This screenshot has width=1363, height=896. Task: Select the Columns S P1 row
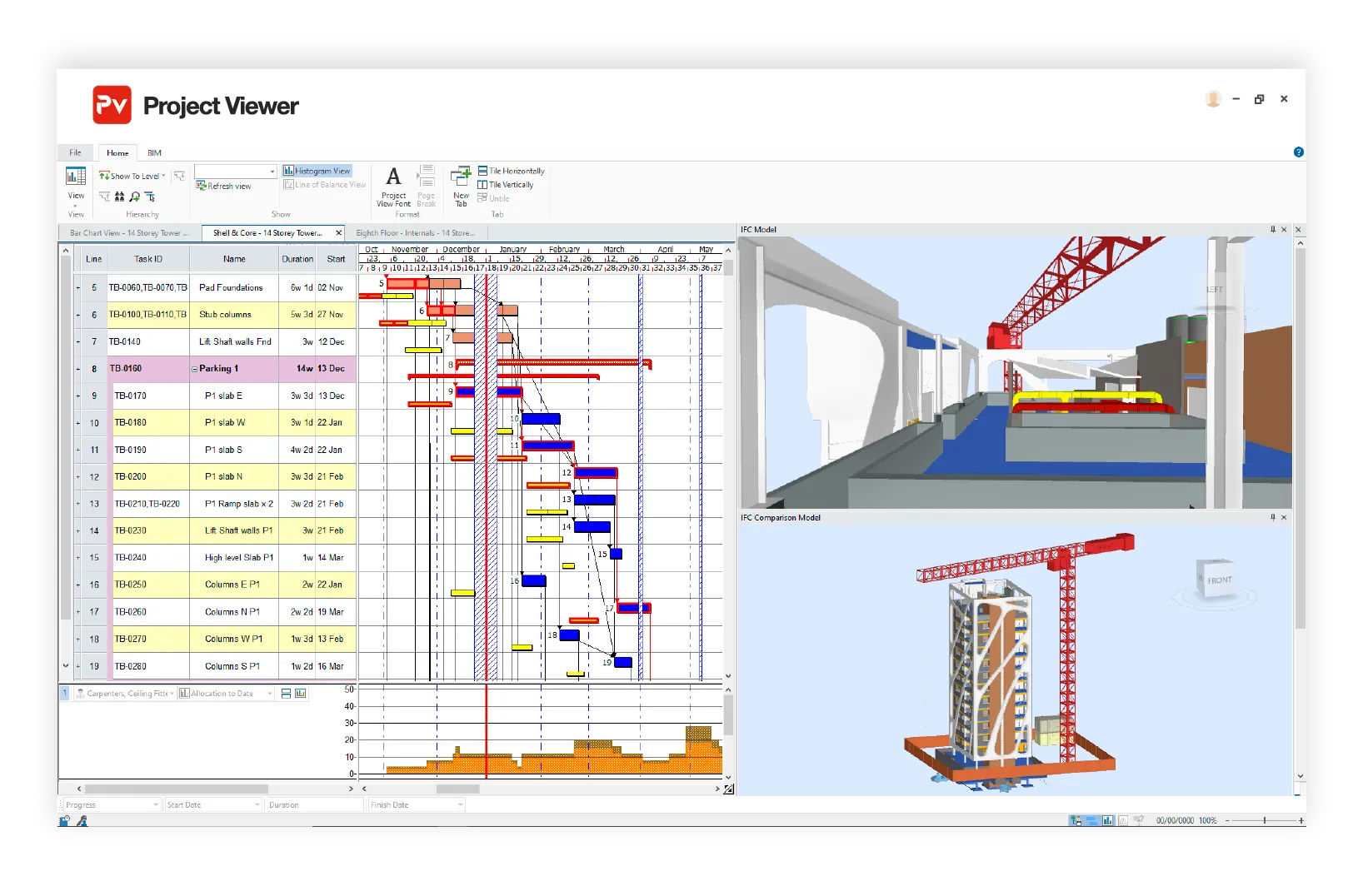click(x=216, y=666)
